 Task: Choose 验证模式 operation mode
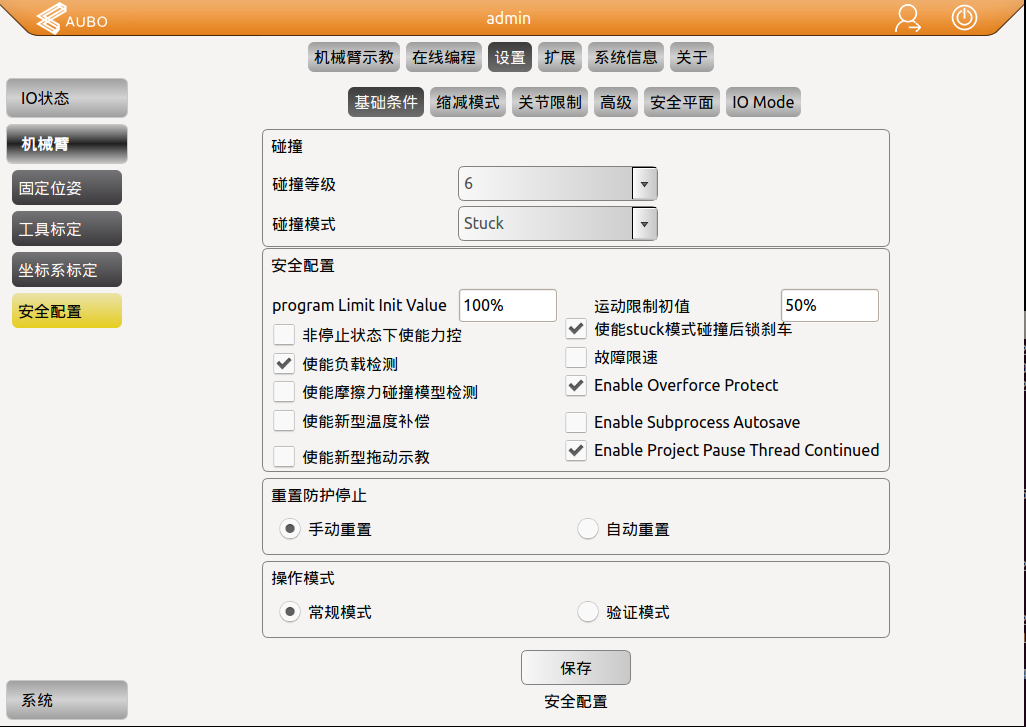(x=589, y=612)
